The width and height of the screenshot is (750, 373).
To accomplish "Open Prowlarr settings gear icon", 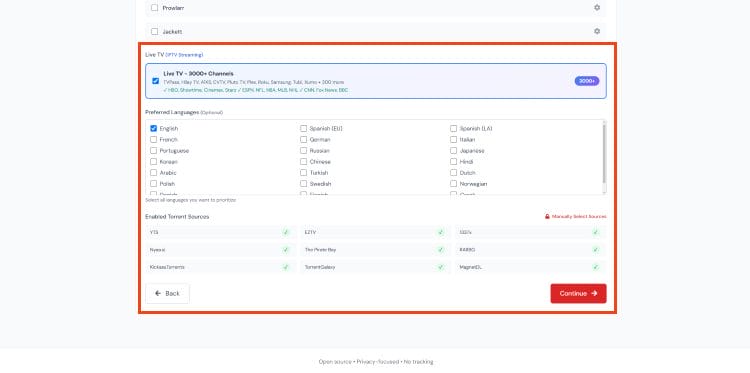I will [x=597, y=8].
